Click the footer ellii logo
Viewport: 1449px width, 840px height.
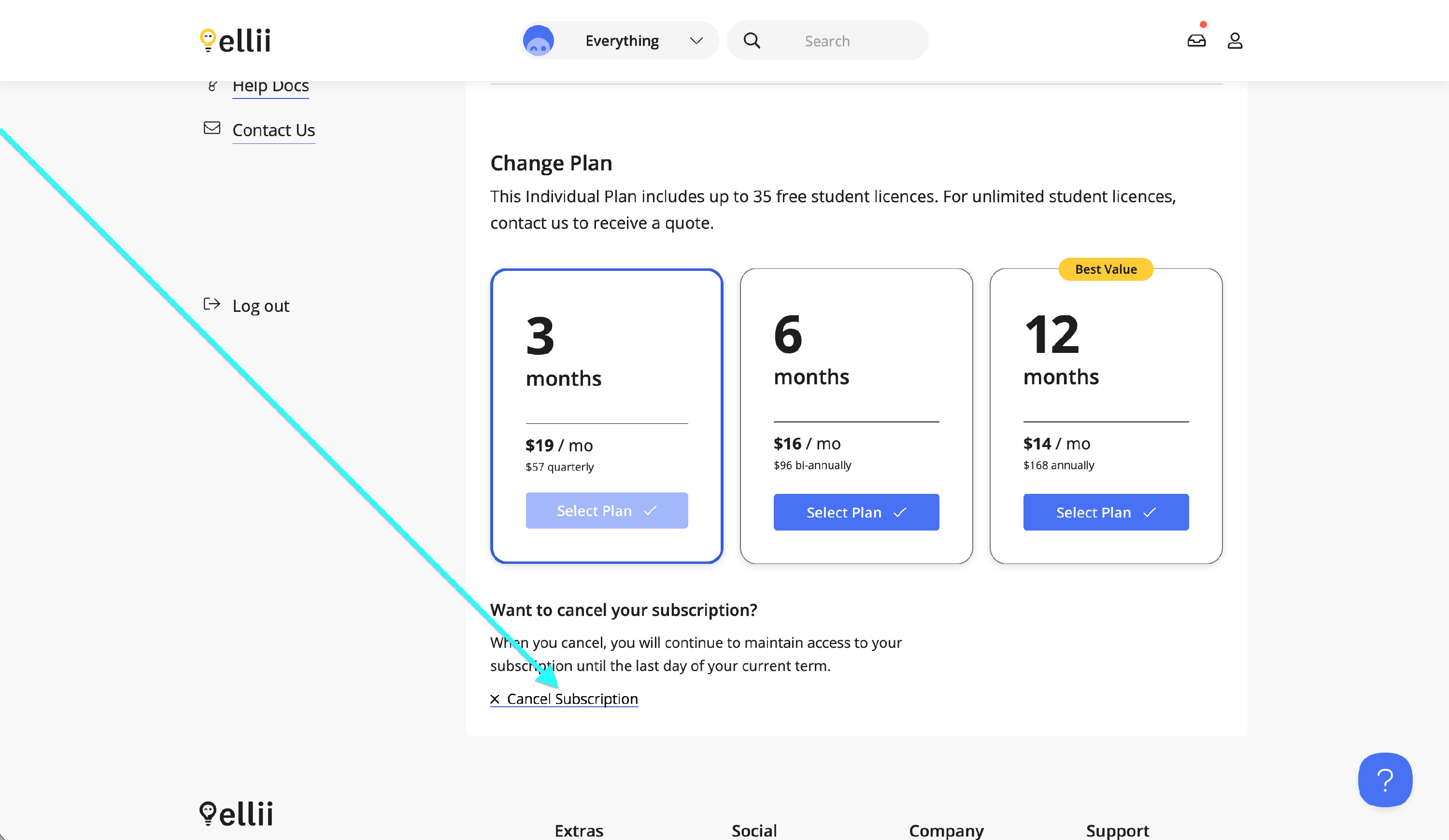[x=236, y=813]
